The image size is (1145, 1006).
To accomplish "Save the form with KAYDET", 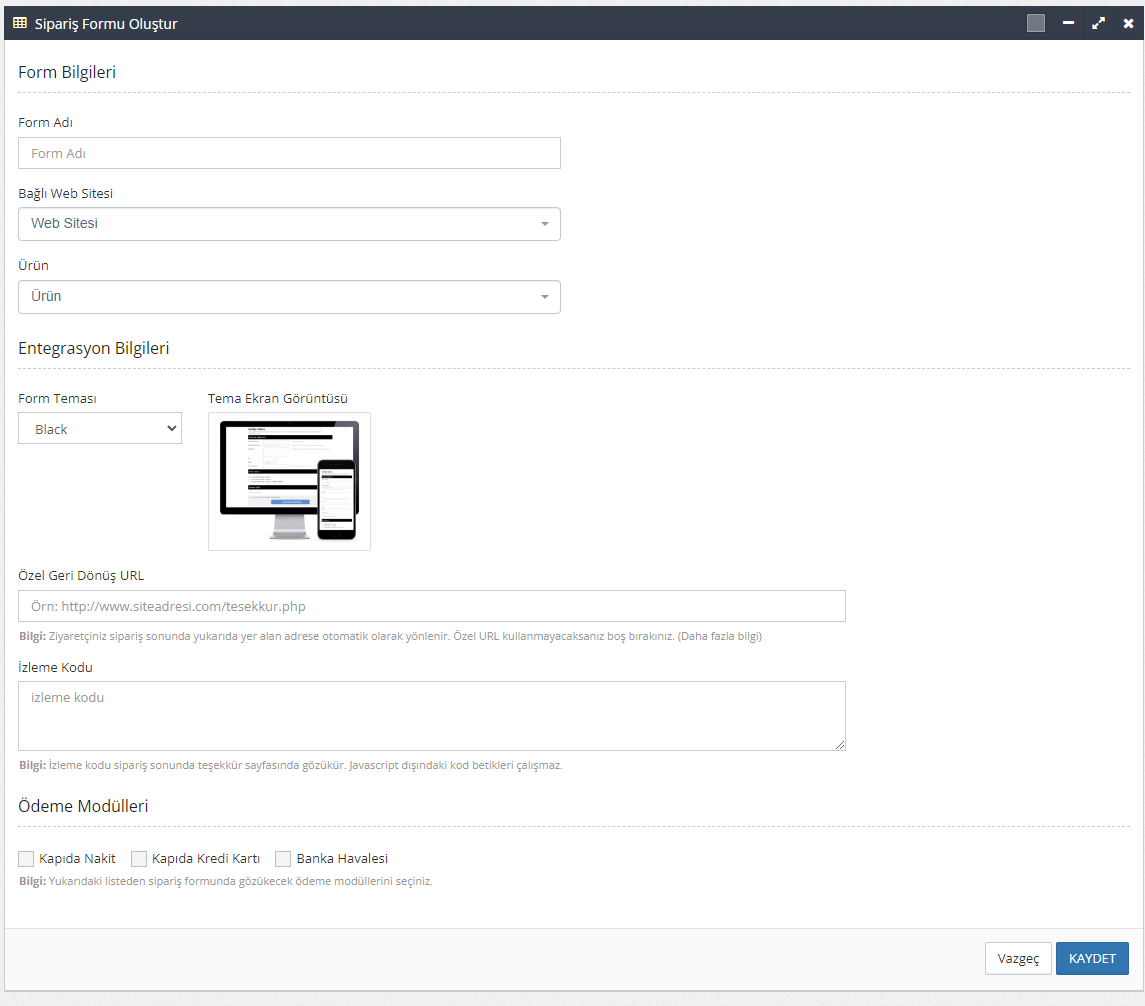I will (x=1092, y=958).
